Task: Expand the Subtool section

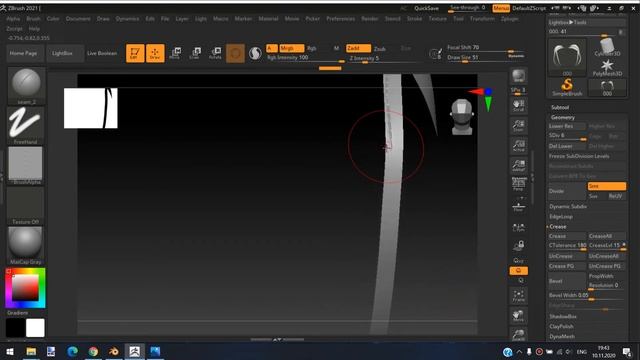Action: point(560,107)
